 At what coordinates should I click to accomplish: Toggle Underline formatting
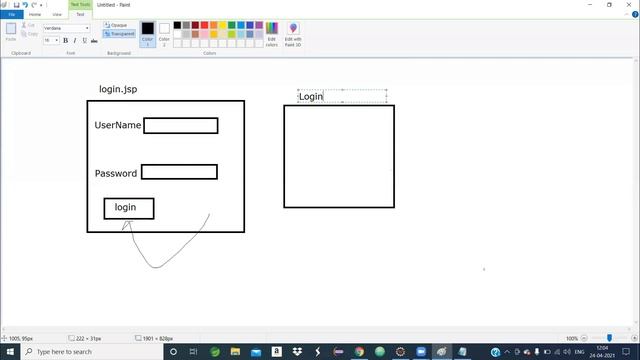[84, 40]
